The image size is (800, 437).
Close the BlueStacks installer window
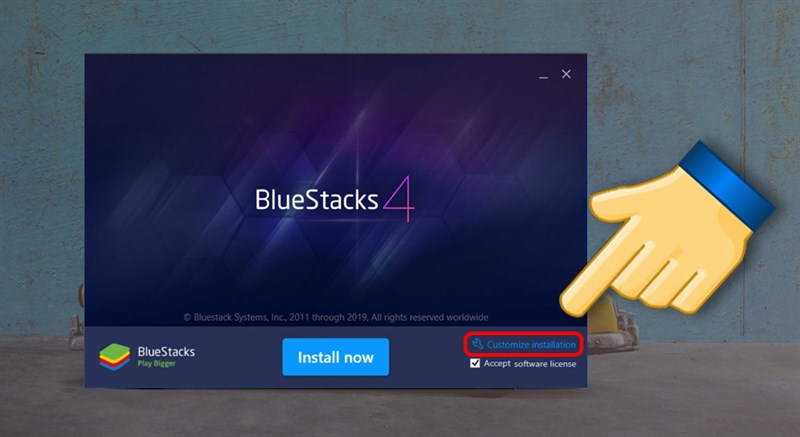point(566,74)
